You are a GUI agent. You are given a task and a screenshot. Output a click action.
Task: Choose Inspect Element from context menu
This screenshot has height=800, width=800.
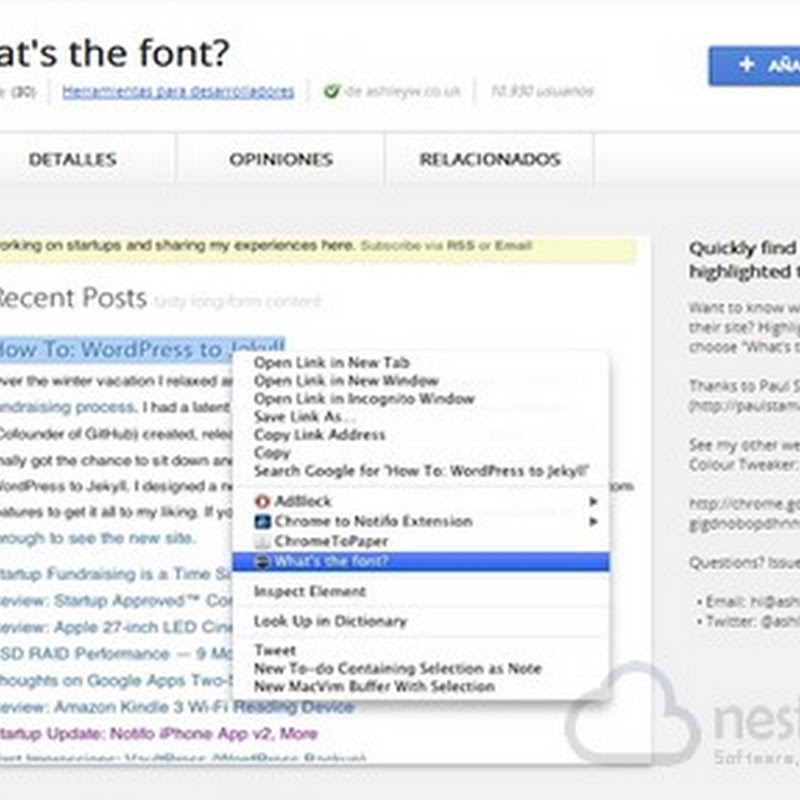click(420, 591)
